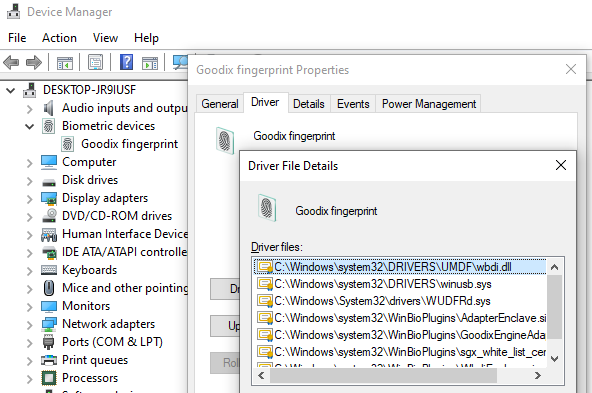Open the Power Management tab
Image resolution: width=592 pixels, height=393 pixels.
[x=429, y=103]
